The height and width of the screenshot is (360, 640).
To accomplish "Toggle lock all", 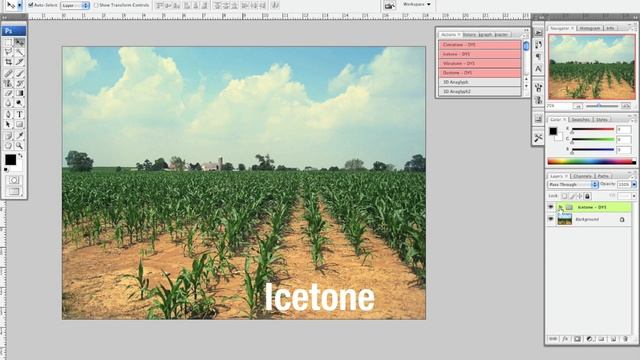I will [x=587, y=196].
